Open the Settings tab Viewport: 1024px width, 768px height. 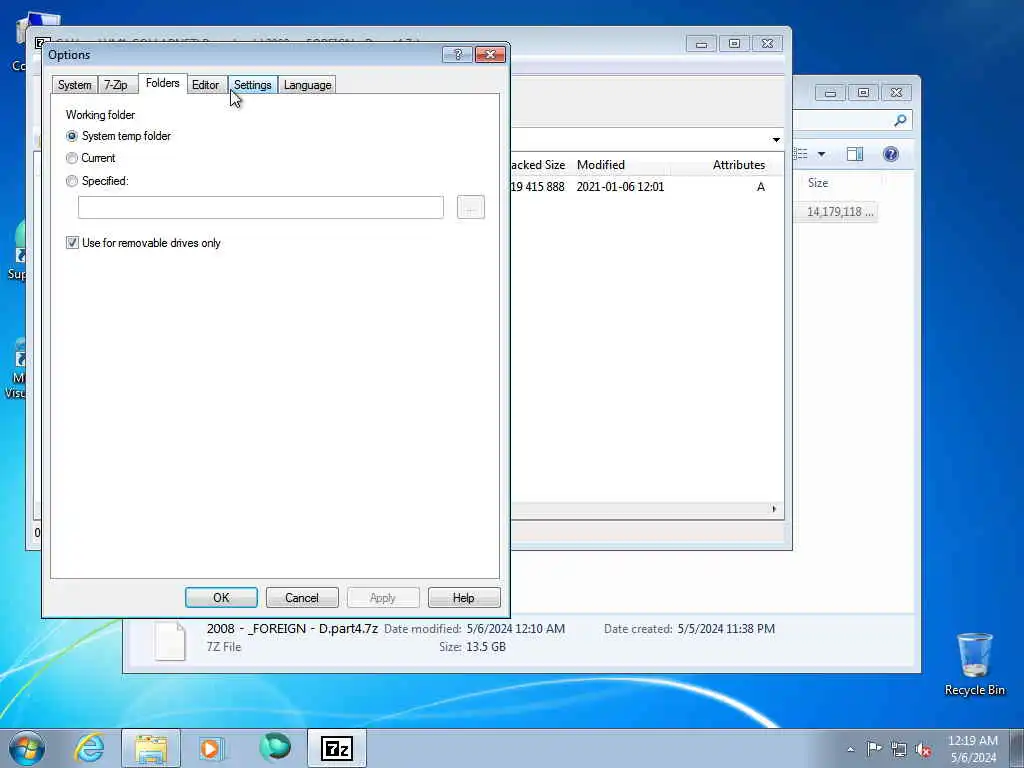click(252, 85)
